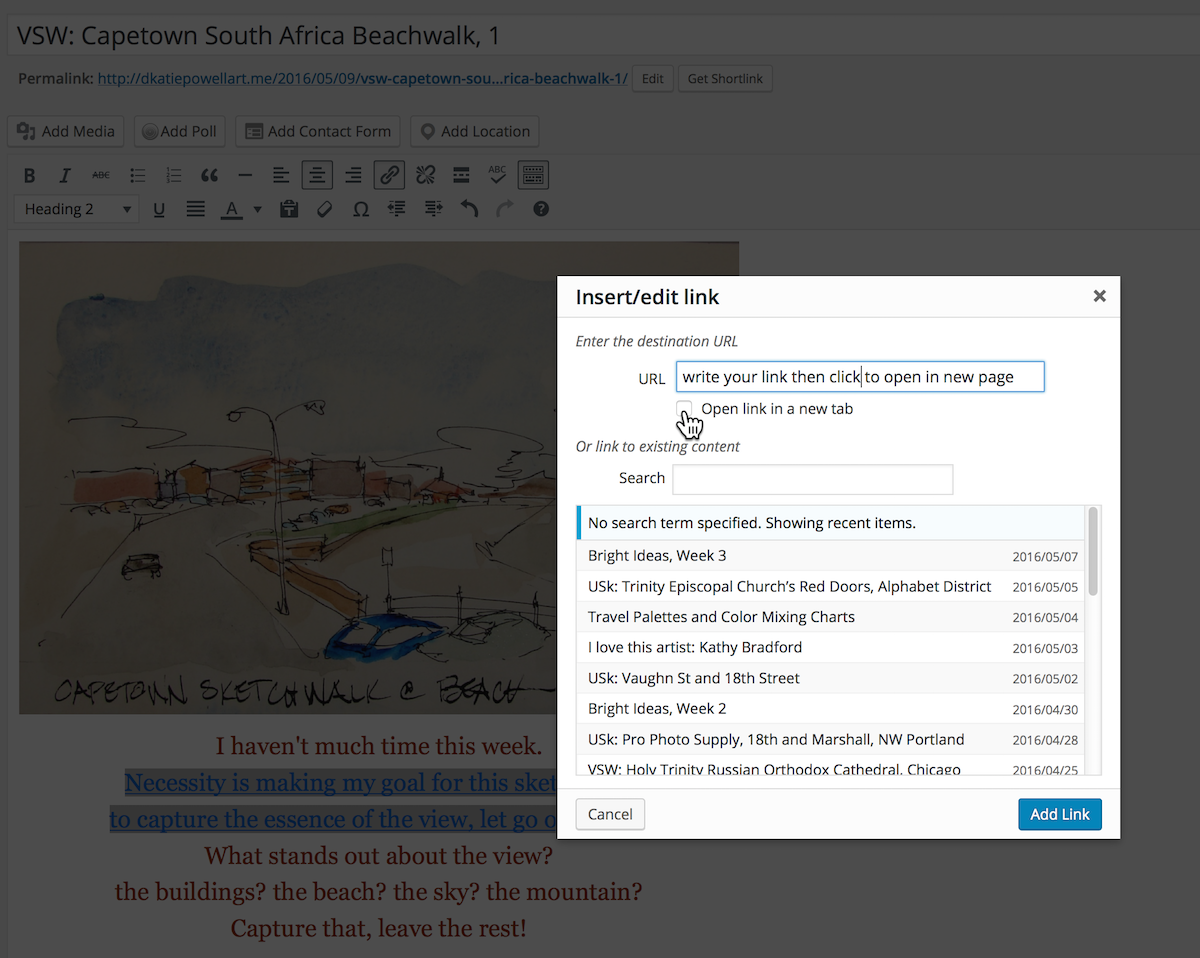Click the recent items list scrollbar

pos(1093,552)
